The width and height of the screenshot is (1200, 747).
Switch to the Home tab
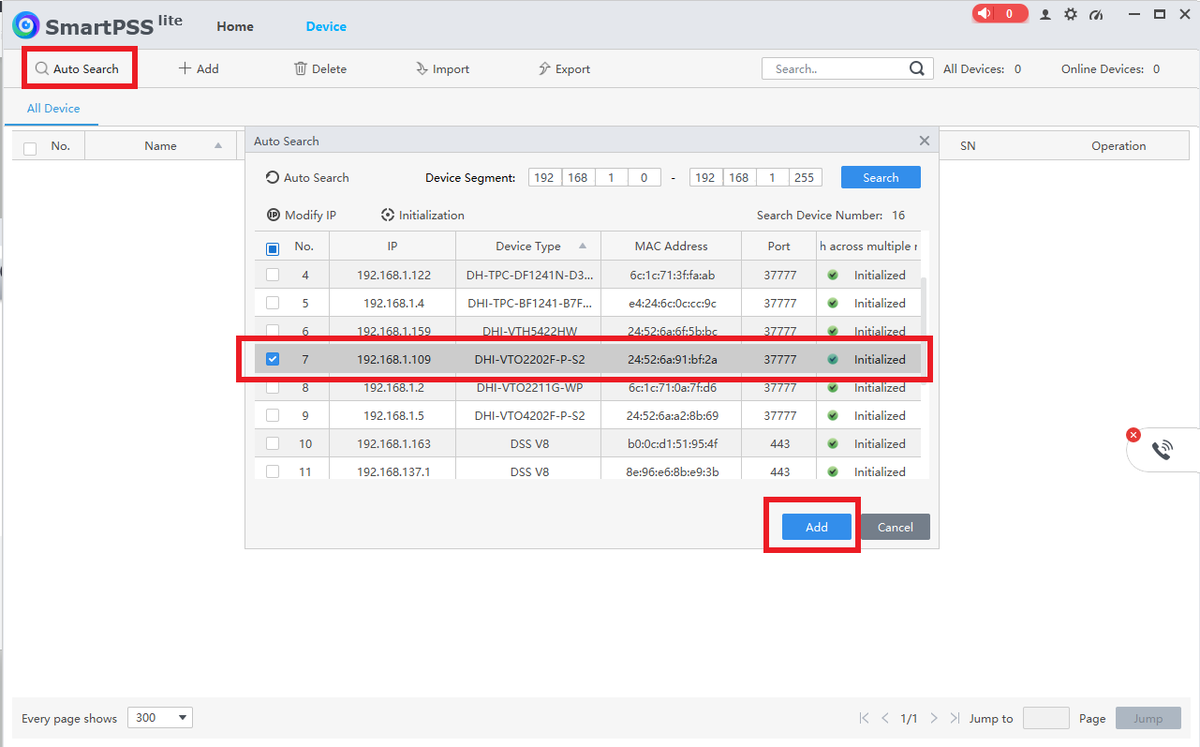[x=235, y=26]
